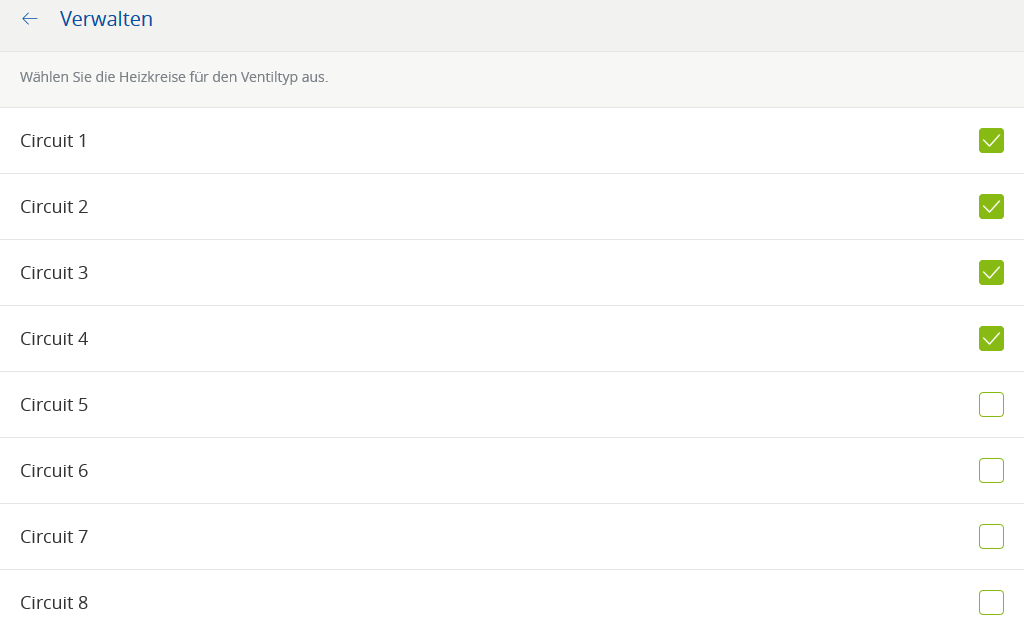Viewport: 1024px width, 634px height.
Task: Select the Circuit 2 label text
Action: pyautogui.click(x=54, y=207)
